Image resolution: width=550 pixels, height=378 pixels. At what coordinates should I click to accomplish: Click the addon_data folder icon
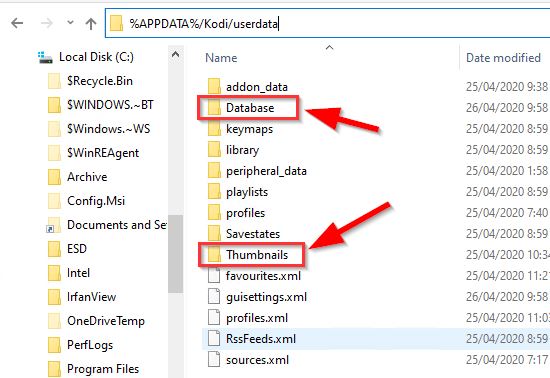(x=214, y=86)
